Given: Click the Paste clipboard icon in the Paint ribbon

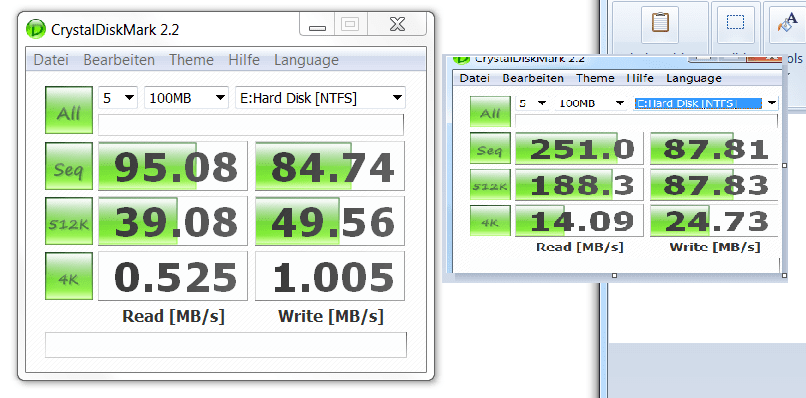Looking at the screenshot, I should click(x=659, y=23).
